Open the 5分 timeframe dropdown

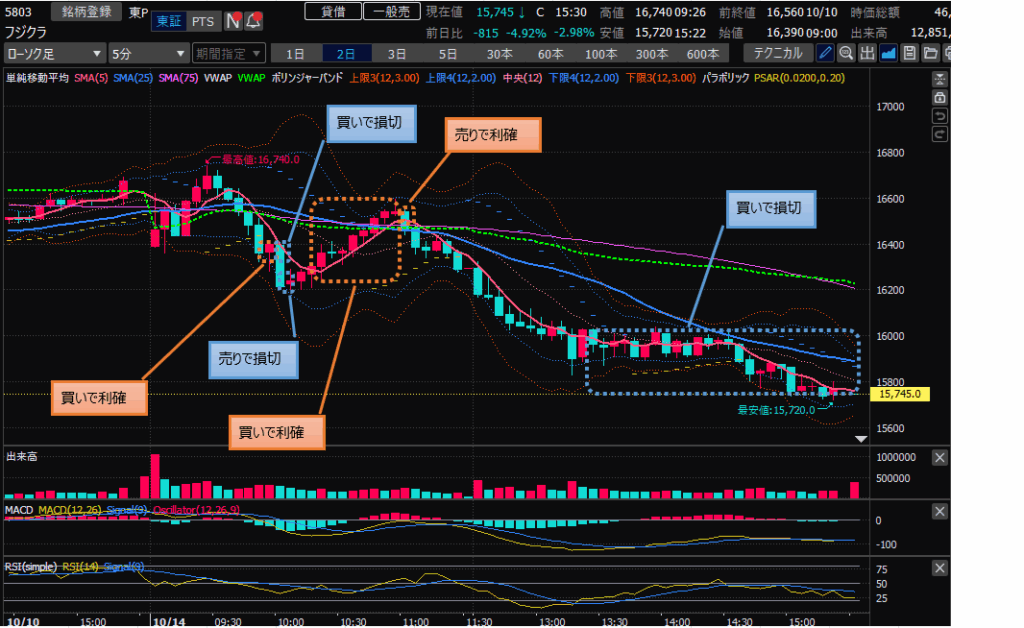coord(148,53)
